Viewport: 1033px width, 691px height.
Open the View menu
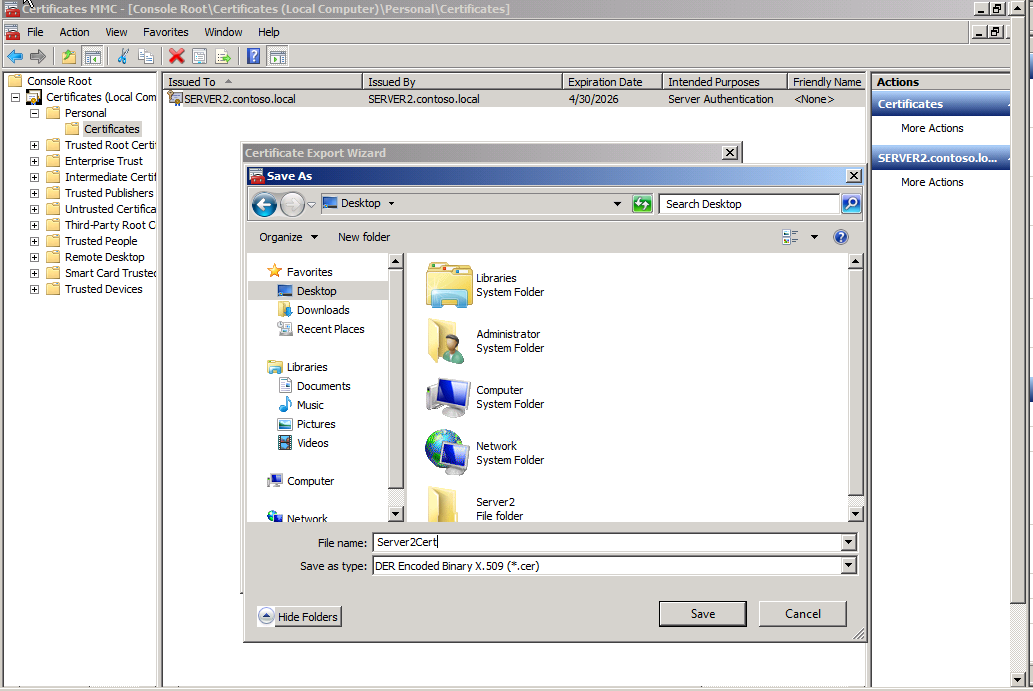117,32
